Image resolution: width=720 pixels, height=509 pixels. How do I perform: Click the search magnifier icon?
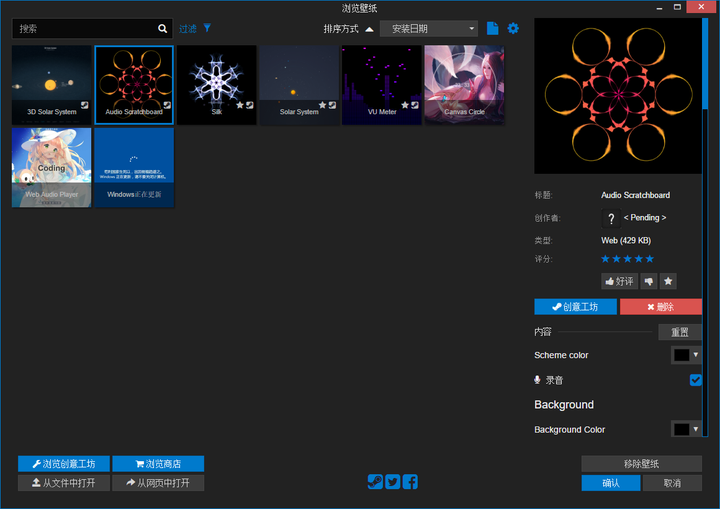pos(162,28)
